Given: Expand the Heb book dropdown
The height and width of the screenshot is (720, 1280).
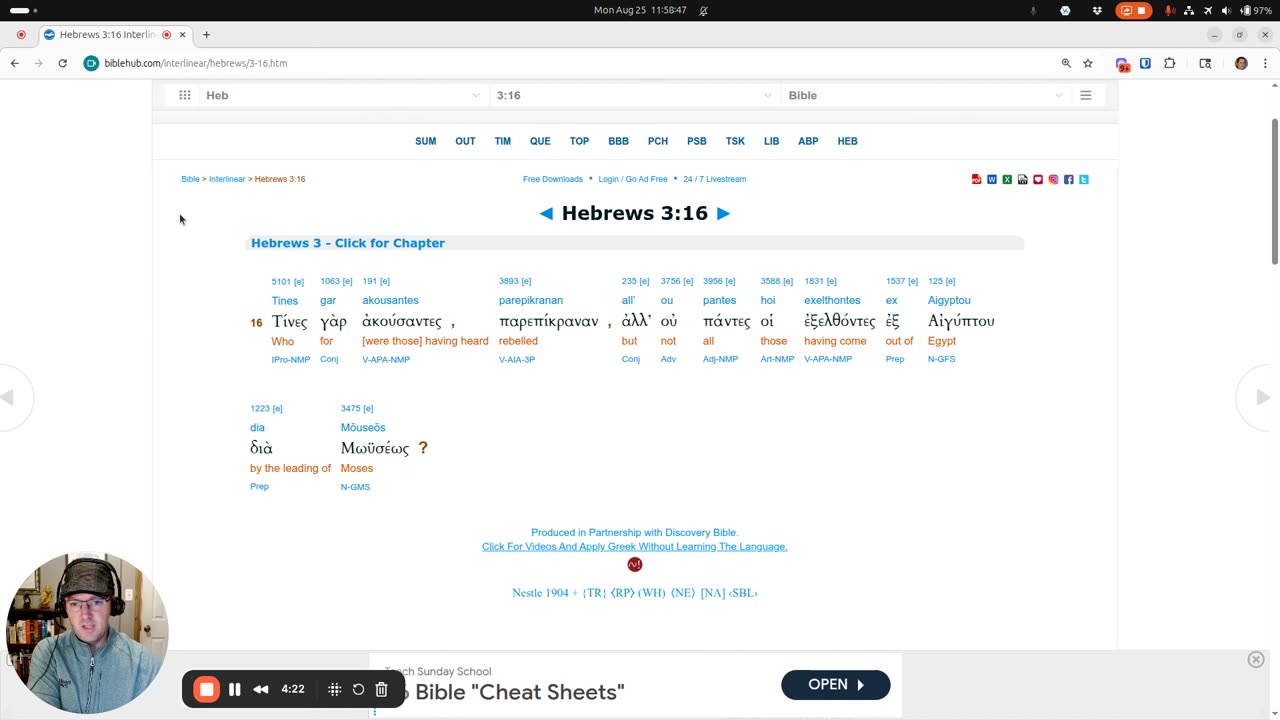Looking at the screenshot, I should tap(343, 95).
